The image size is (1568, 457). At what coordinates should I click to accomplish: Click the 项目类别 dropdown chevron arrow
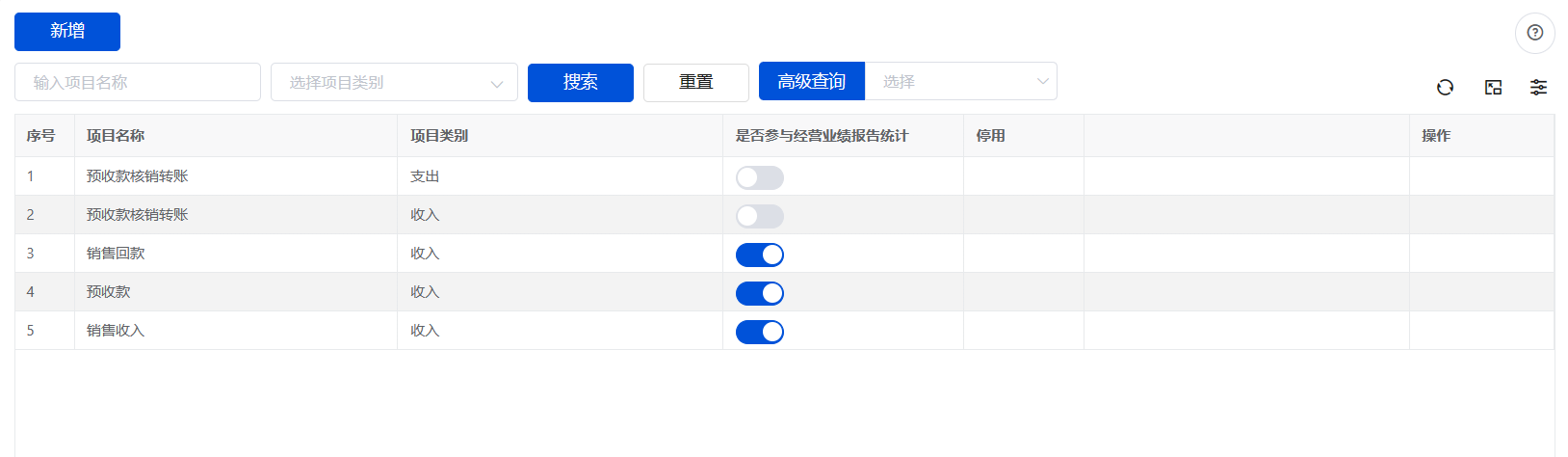pos(497,84)
